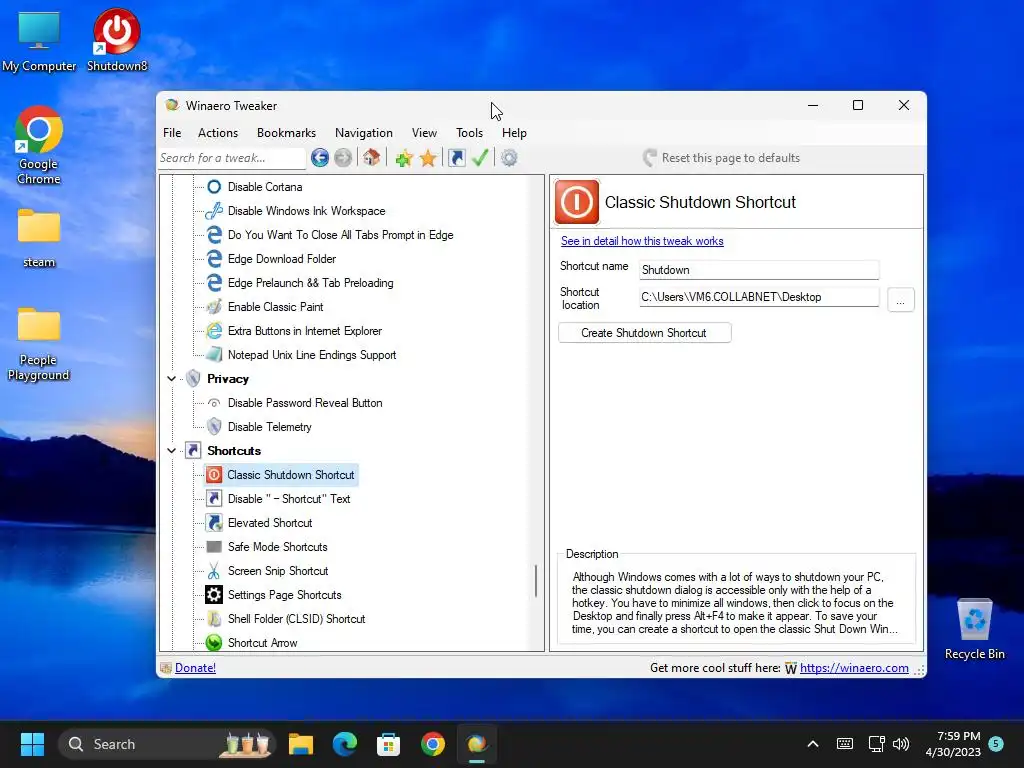Open settings via the gear toolbar icon
Image resolution: width=1024 pixels, height=768 pixels.
509,157
